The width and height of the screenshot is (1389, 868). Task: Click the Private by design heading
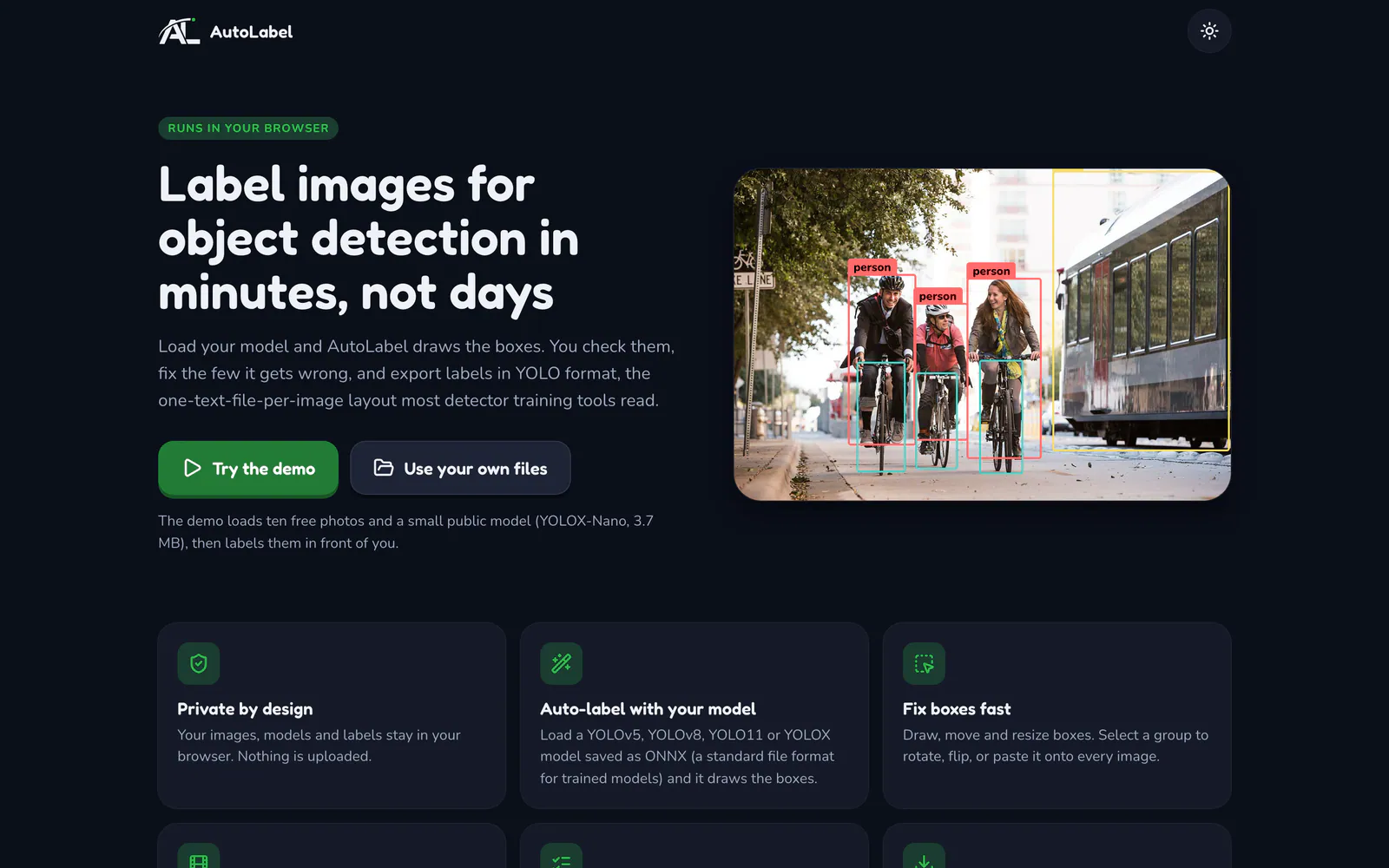coord(245,709)
